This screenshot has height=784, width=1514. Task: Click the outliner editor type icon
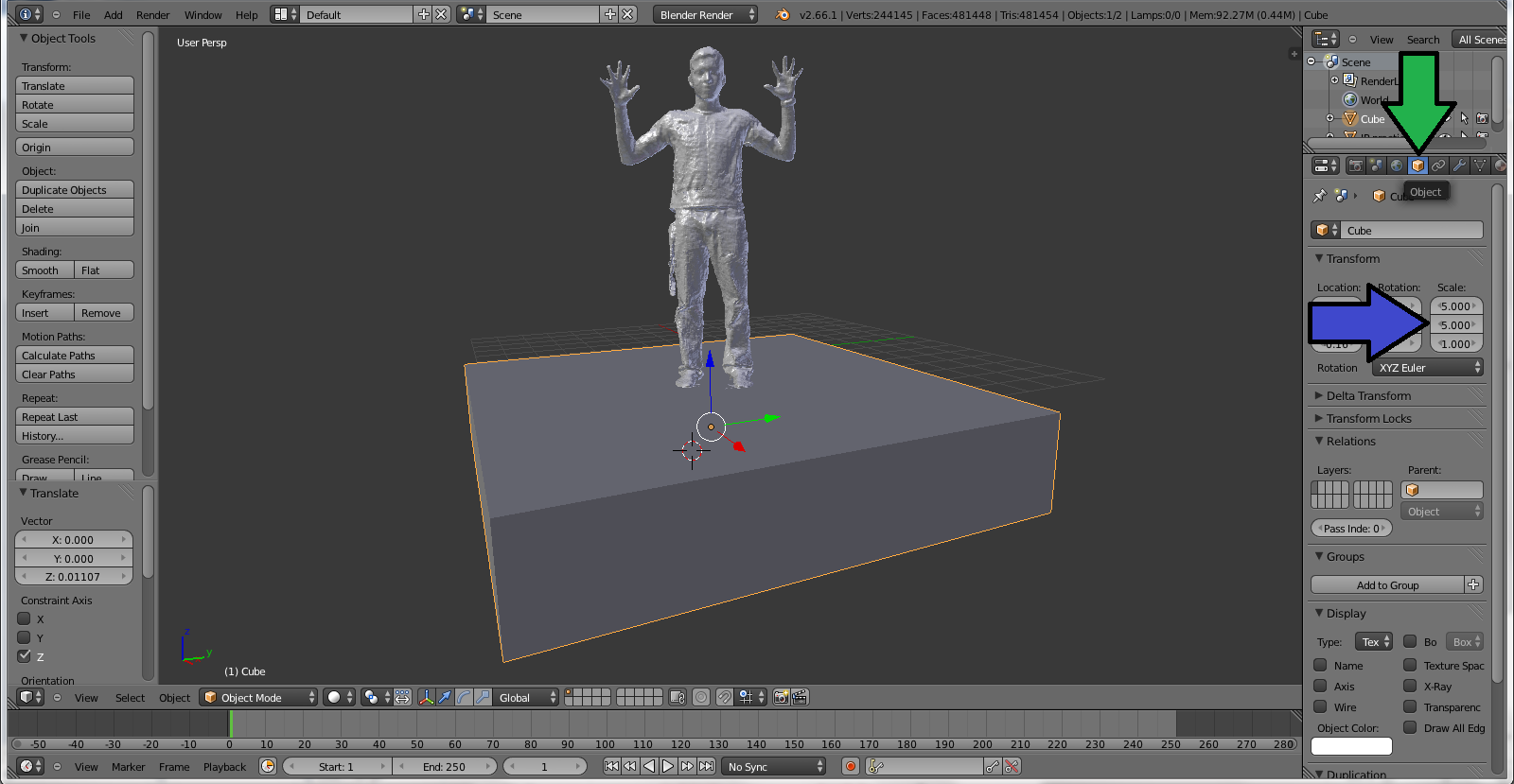pos(1326,39)
